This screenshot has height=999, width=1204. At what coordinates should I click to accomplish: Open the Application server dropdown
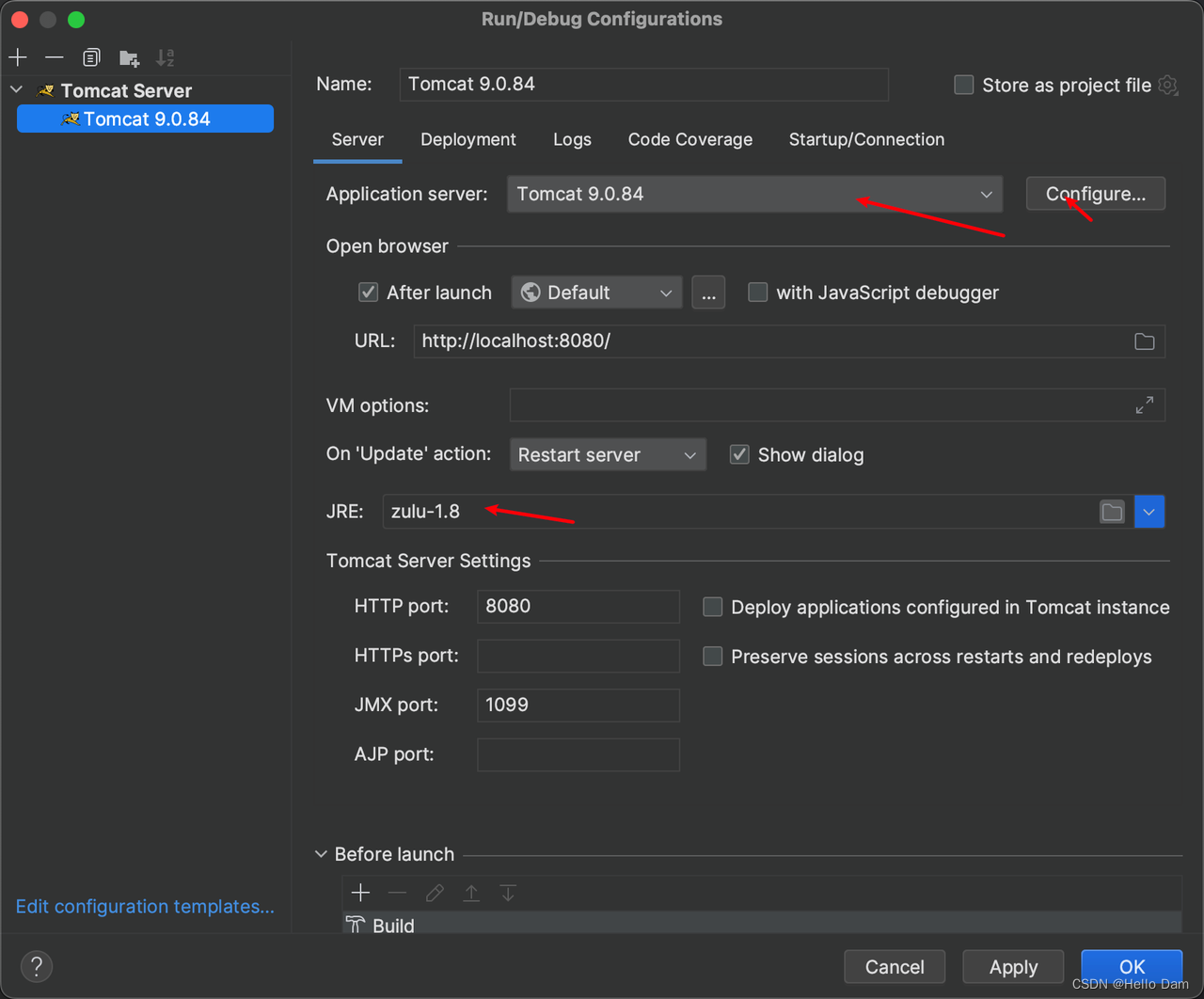click(754, 194)
